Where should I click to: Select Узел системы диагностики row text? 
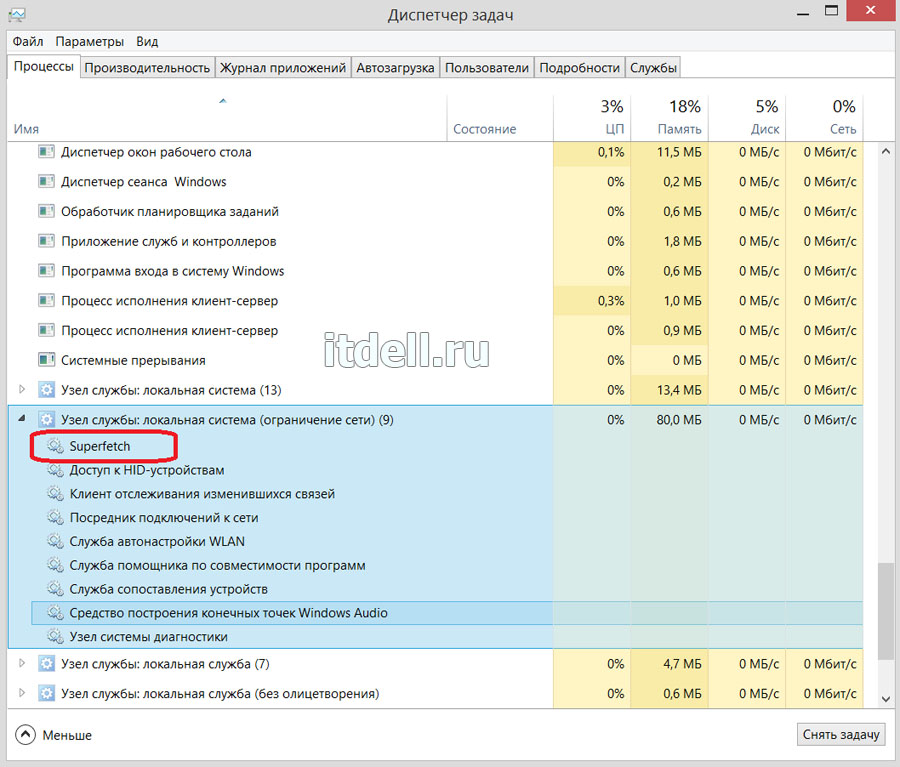point(148,637)
